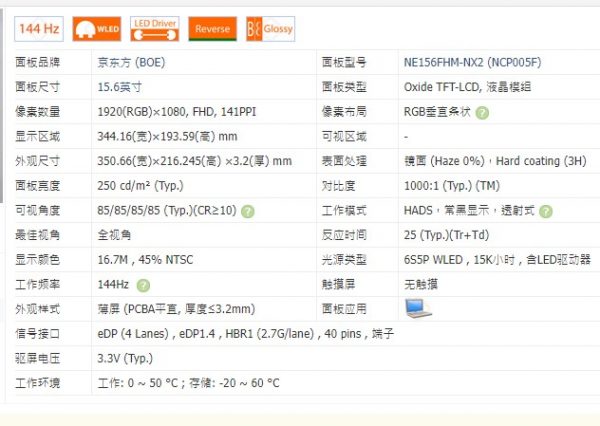Click the 面板应用 row label
The height and width of the screenshot is (426, 600).
point(344,309)
